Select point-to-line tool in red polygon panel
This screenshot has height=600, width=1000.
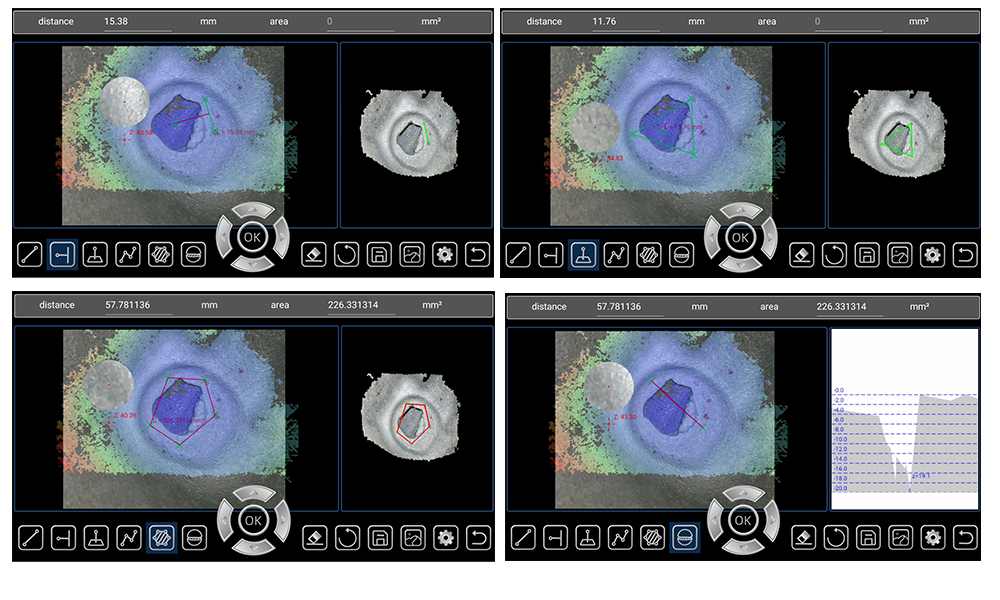[64, 538]
